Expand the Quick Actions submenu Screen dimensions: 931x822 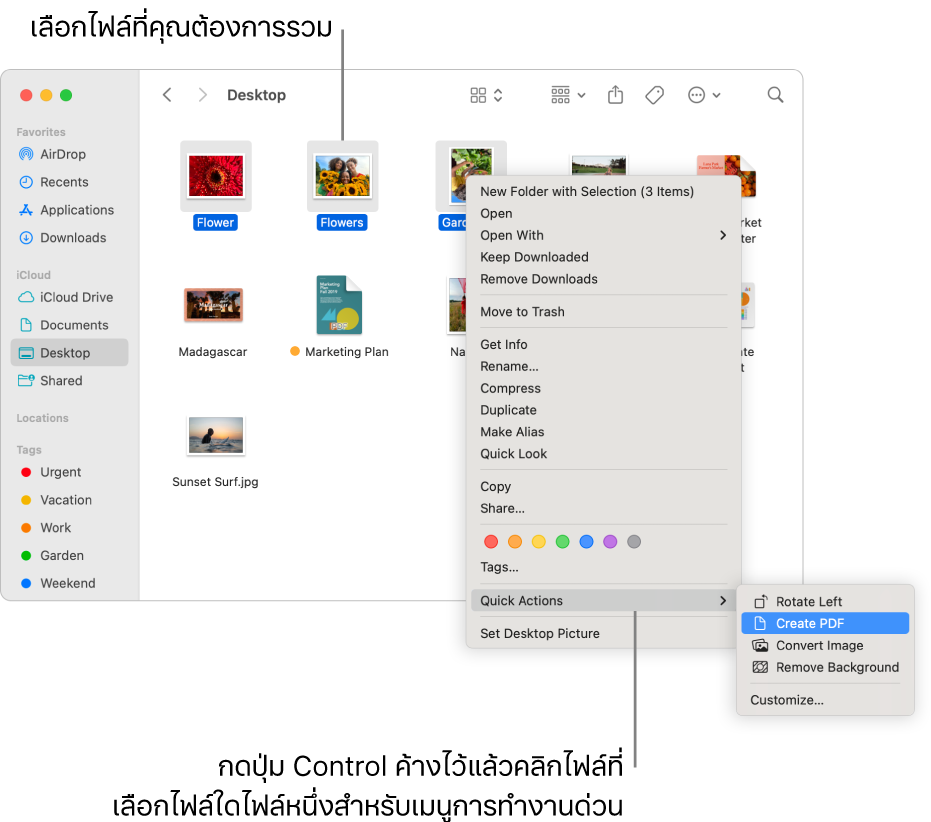tap(603, 601)
